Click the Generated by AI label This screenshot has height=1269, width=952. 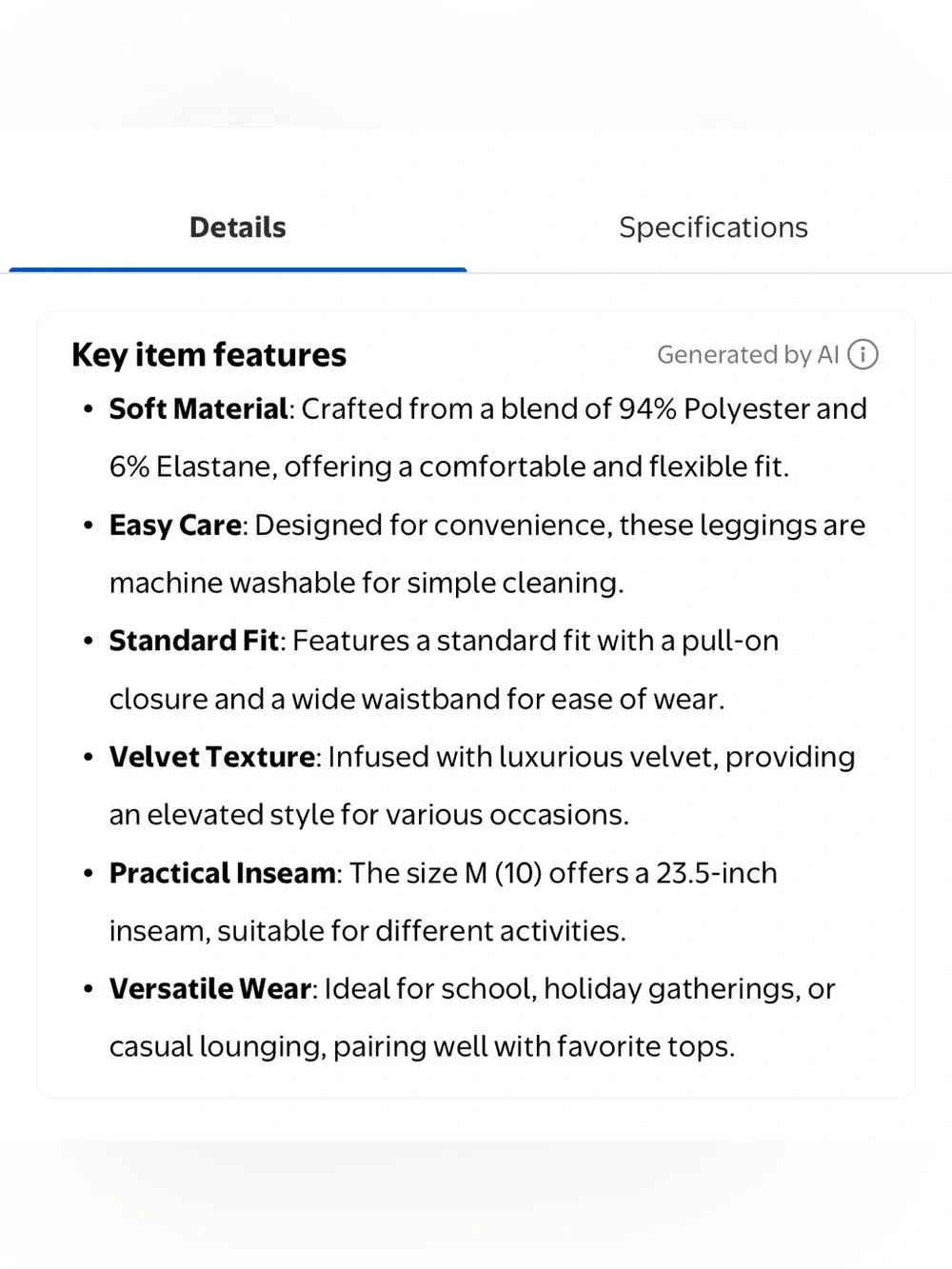[x=748, y=355]
